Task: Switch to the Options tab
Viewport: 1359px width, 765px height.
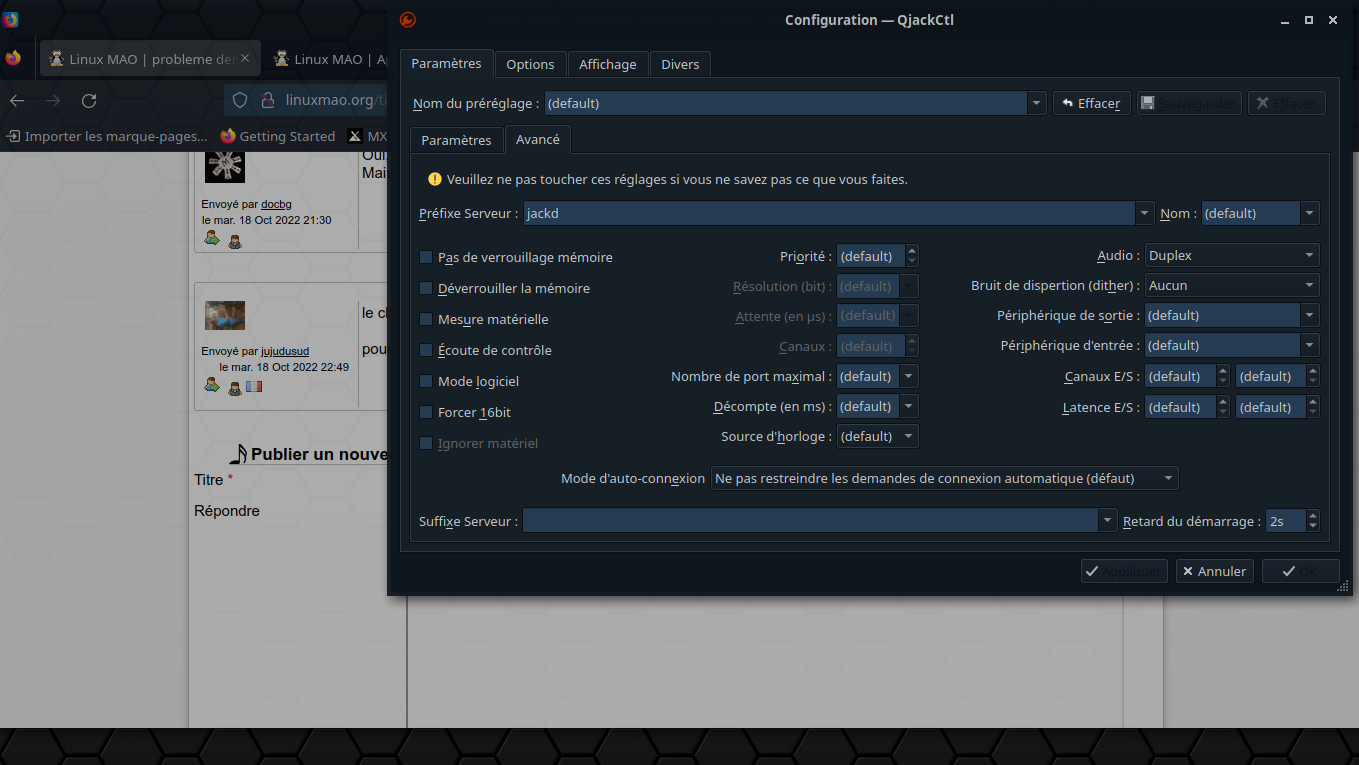Action: coord(530,64)
